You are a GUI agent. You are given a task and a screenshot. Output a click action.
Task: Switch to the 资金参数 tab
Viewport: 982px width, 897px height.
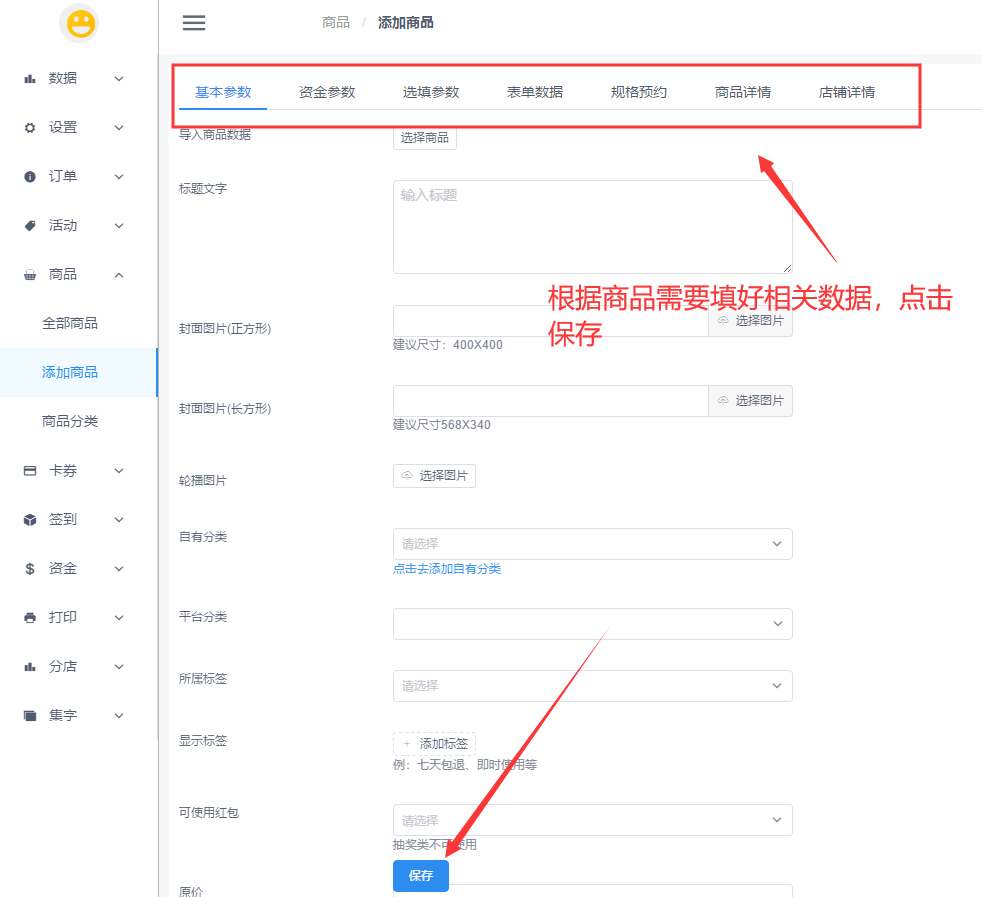pos(327,92)
